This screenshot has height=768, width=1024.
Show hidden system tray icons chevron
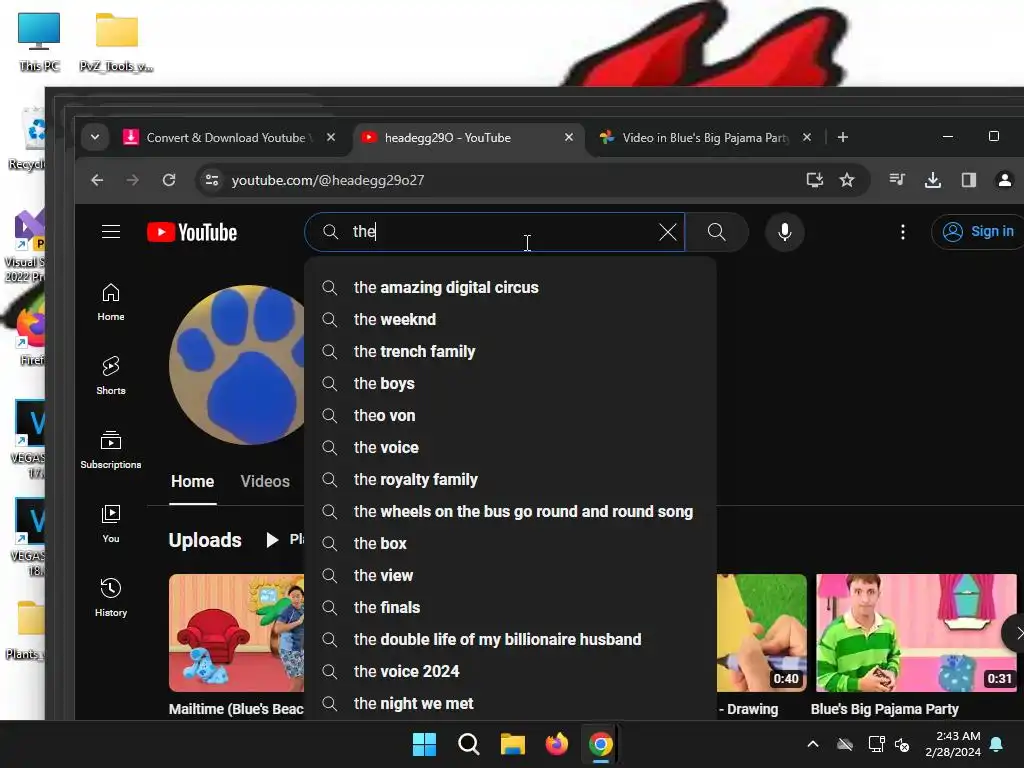pyautogui.click(x=813, y=744)
